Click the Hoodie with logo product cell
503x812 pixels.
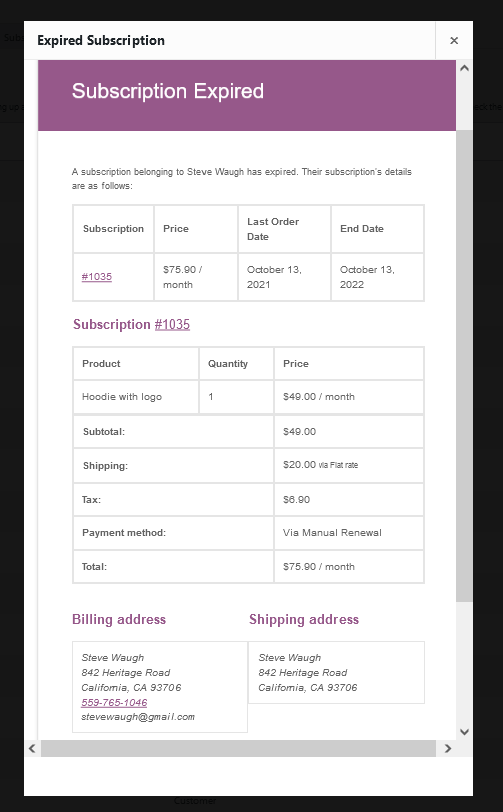[x=136, y=397]
